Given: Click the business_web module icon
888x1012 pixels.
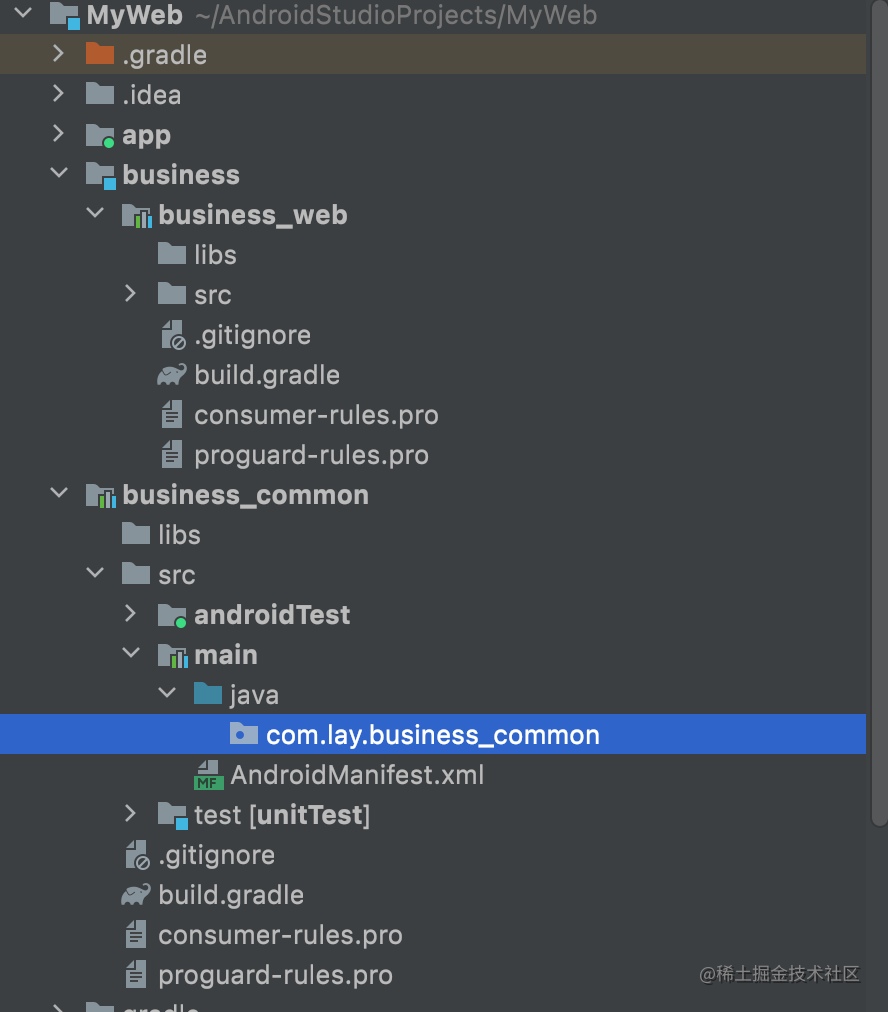Looking at the screenshot, I should coord(136,215).
